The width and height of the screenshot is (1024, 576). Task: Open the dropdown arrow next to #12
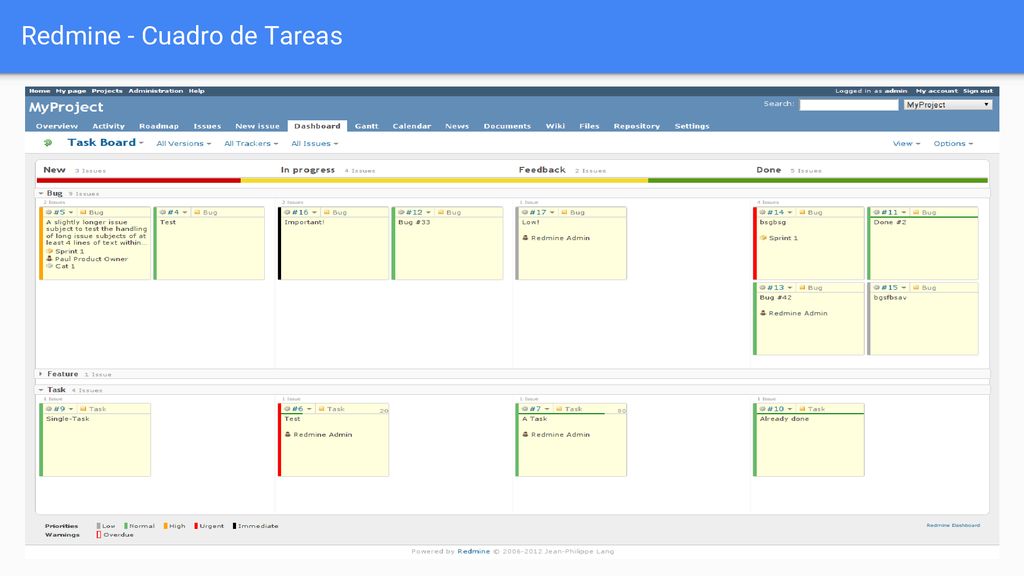tap(428, 212)
